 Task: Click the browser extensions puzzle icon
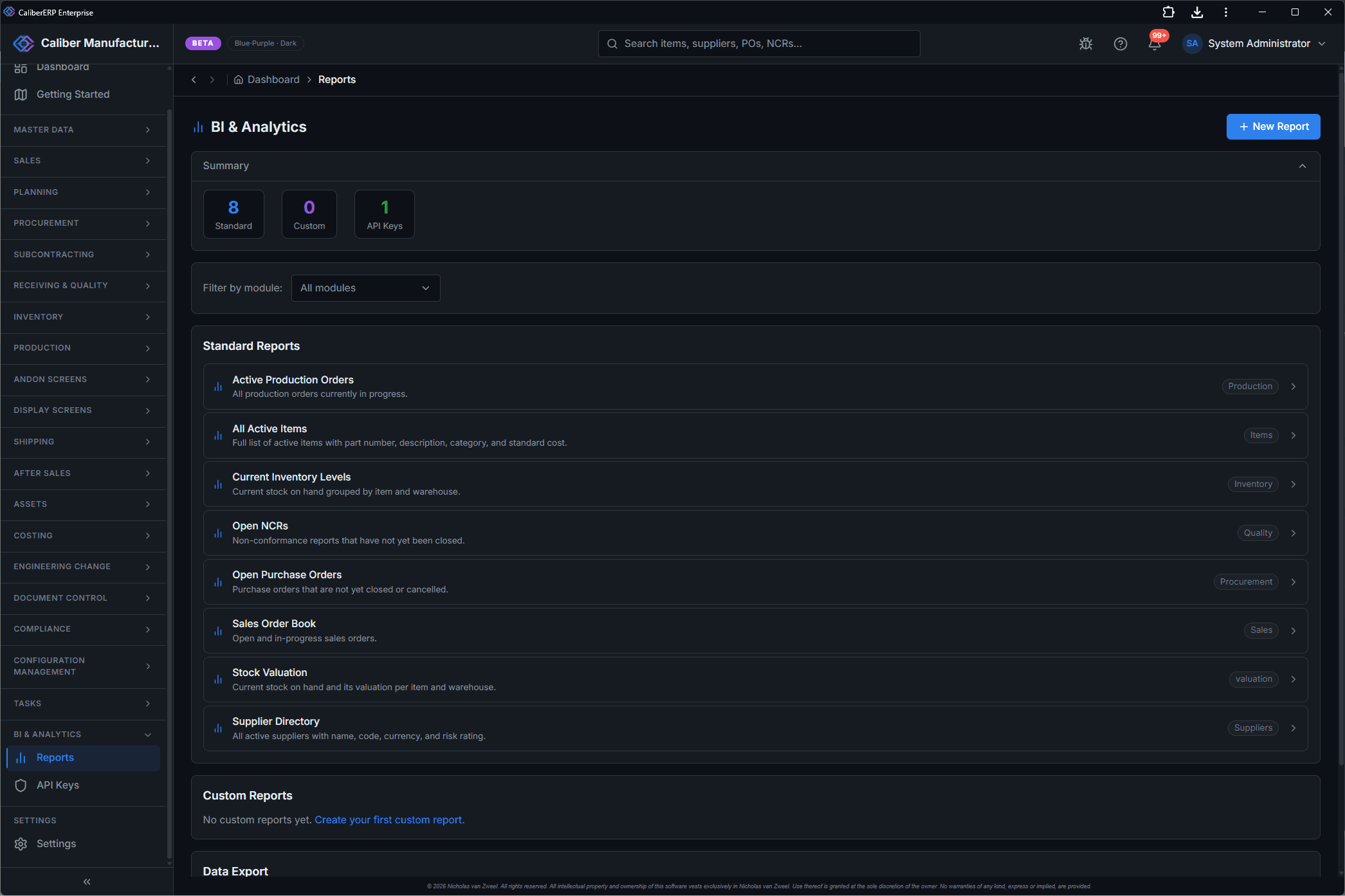click(1169, 12)
